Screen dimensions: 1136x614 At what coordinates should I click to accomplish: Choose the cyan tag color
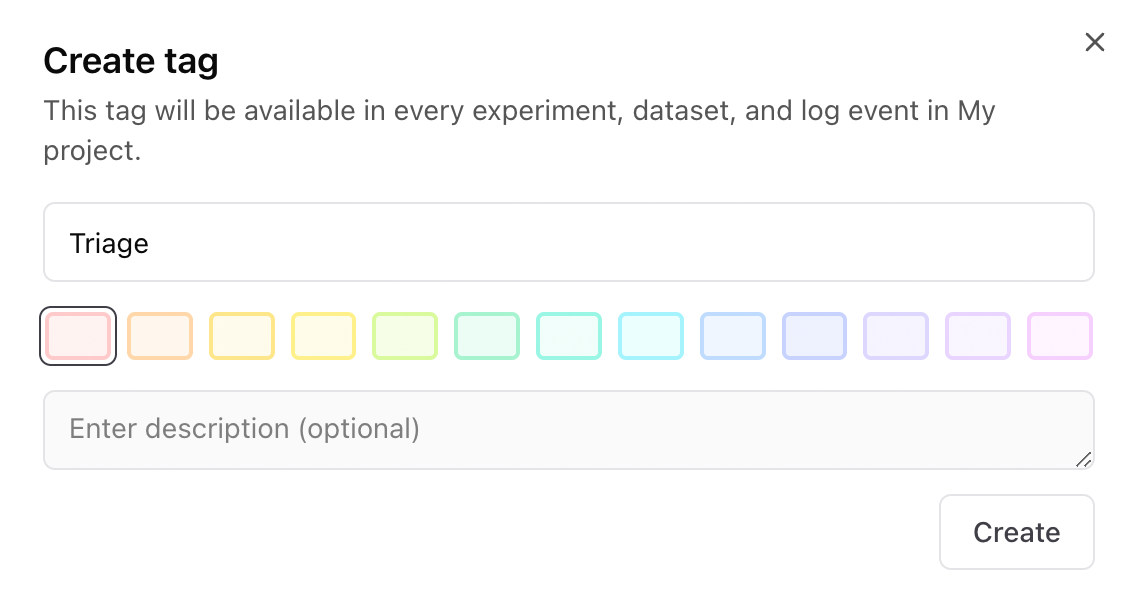651,336
